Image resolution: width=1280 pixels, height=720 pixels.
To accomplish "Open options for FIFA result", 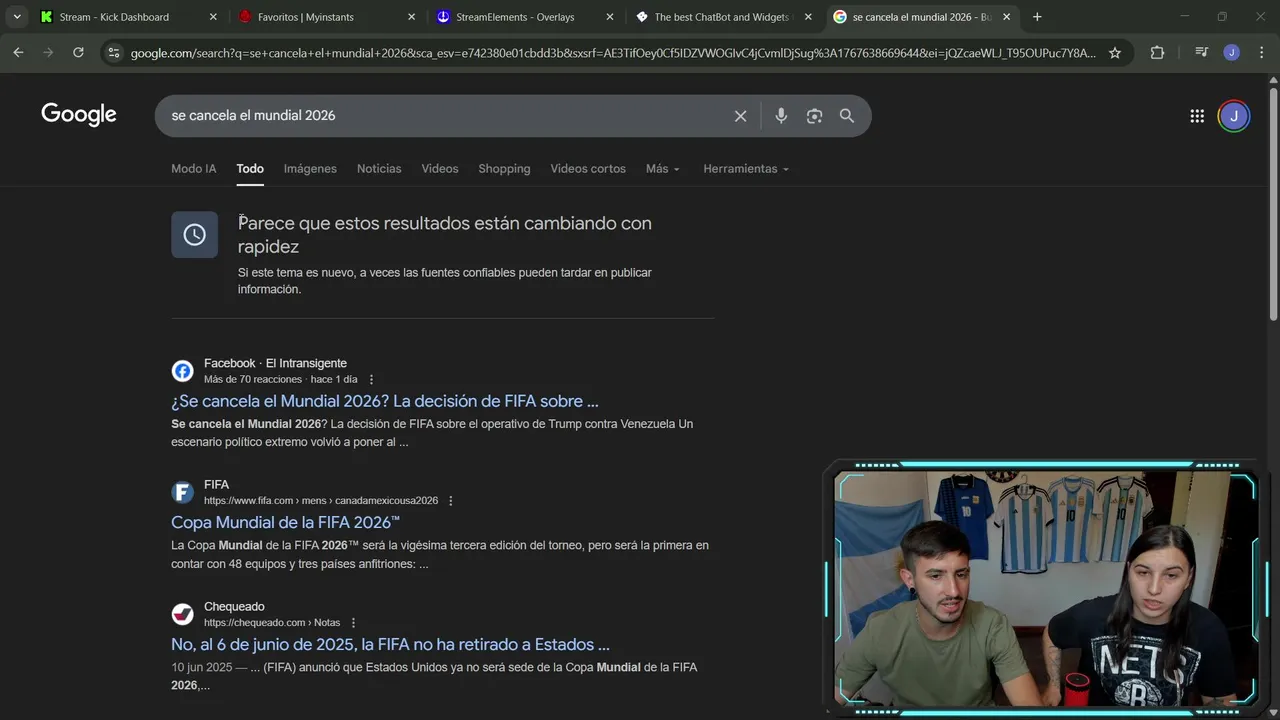I will [450, 501].
